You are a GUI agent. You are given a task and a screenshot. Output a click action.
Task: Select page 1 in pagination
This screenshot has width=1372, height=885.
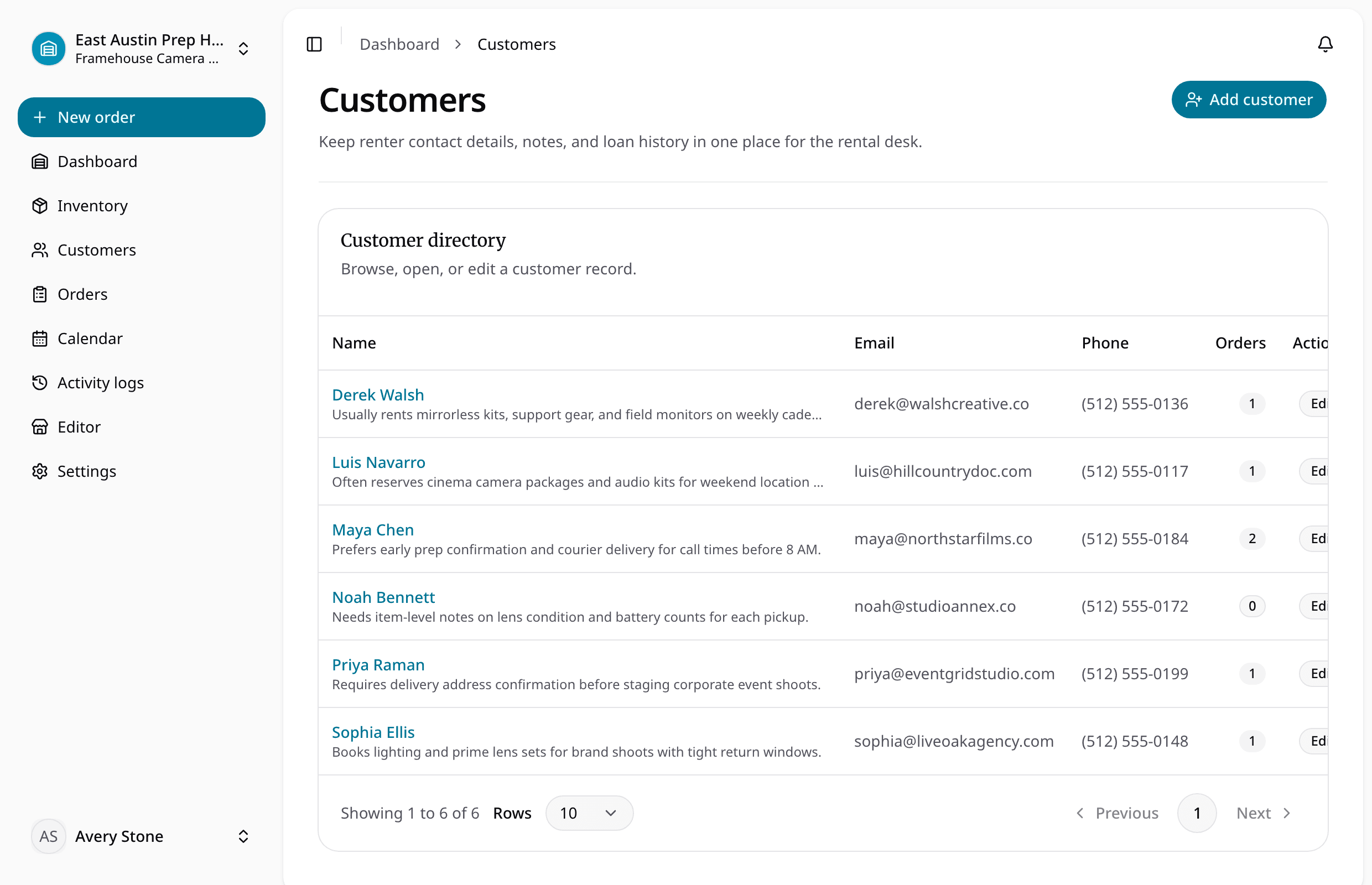[x=1197, y=813]
